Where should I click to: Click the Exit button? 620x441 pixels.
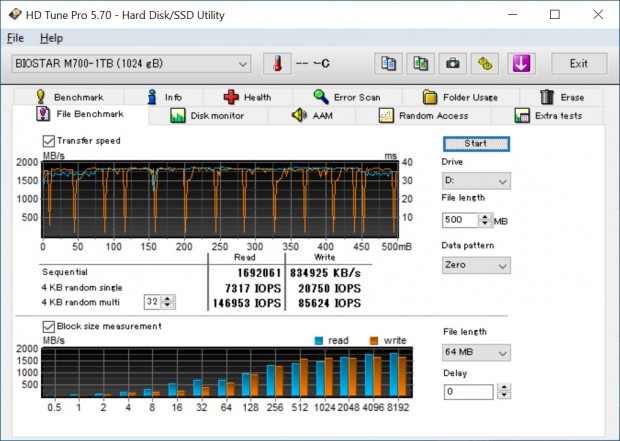(x=578, y=64)
